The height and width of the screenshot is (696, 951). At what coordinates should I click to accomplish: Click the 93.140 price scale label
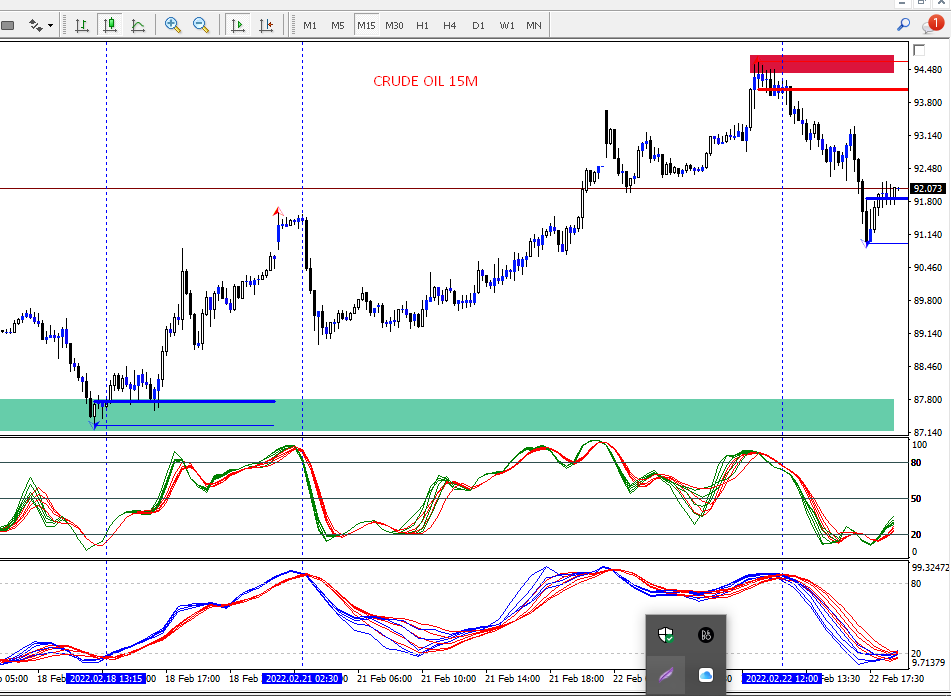coord(928,135)
